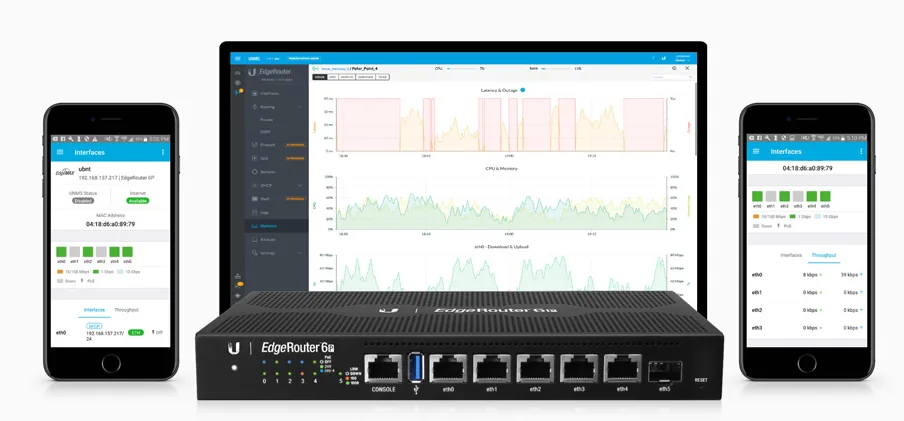Open the three-dot overflow menu on the right phone
Screen dimensions: 904x421
coord(862,151)
